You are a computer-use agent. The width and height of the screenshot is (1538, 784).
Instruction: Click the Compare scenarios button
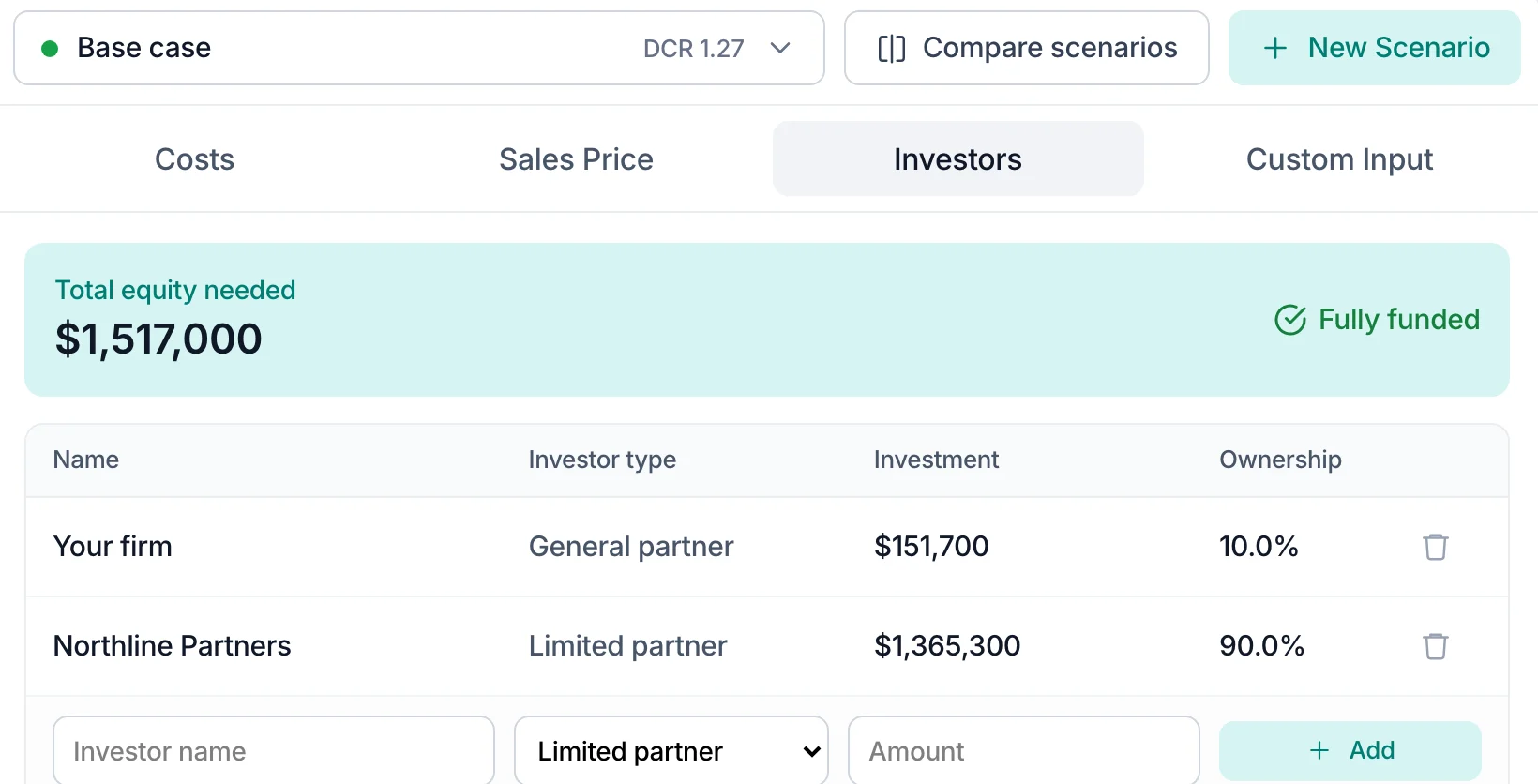[1027, 48]
